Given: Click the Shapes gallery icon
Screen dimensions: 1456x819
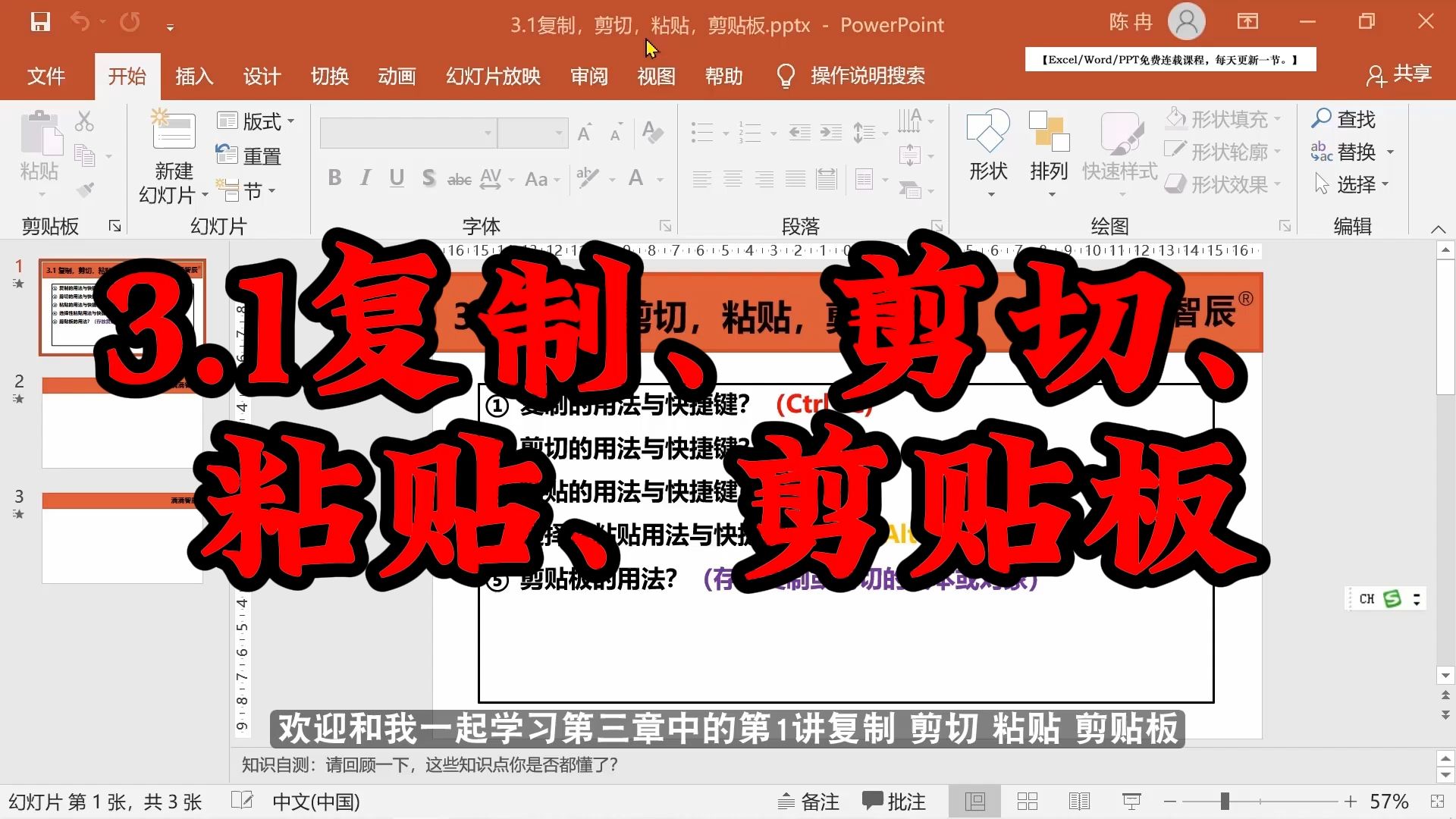Looking at the screenshot, I should click(988, 131).
